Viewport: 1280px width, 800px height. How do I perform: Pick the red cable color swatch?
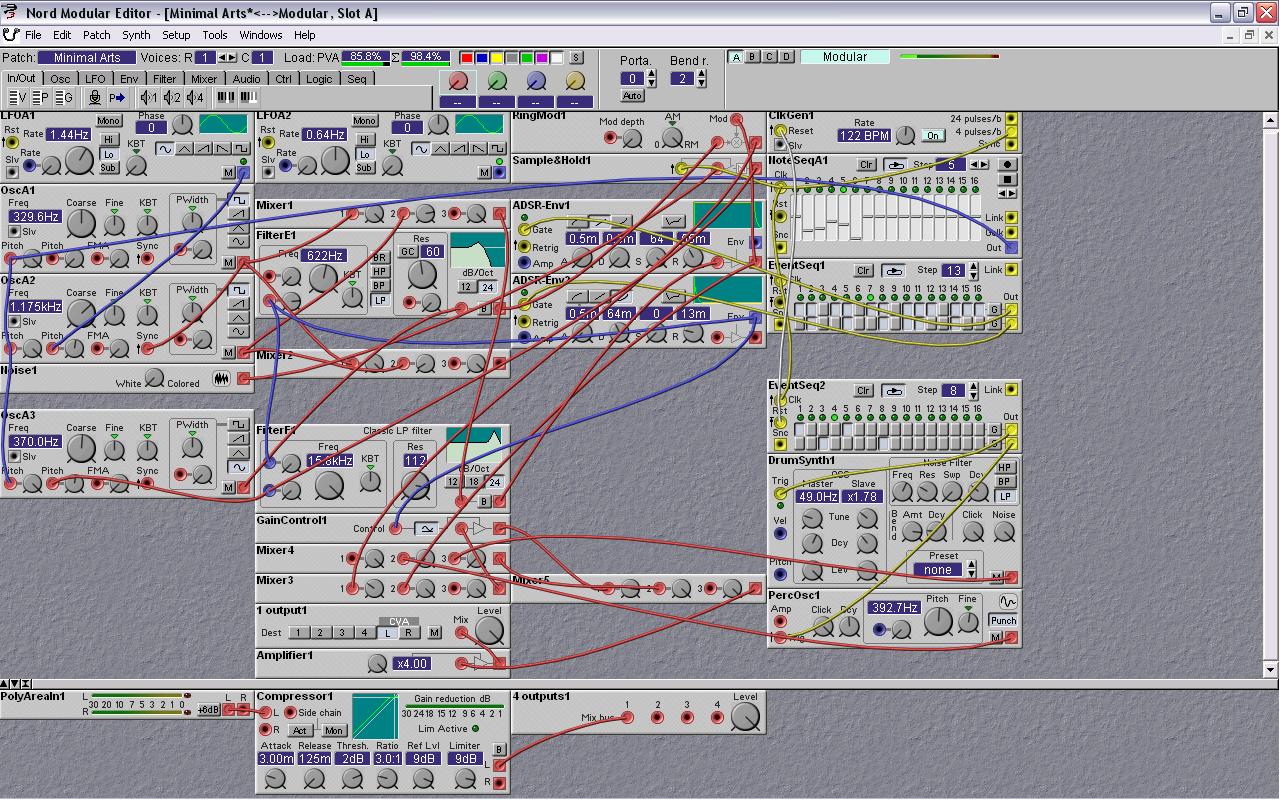tap(467, 58)
